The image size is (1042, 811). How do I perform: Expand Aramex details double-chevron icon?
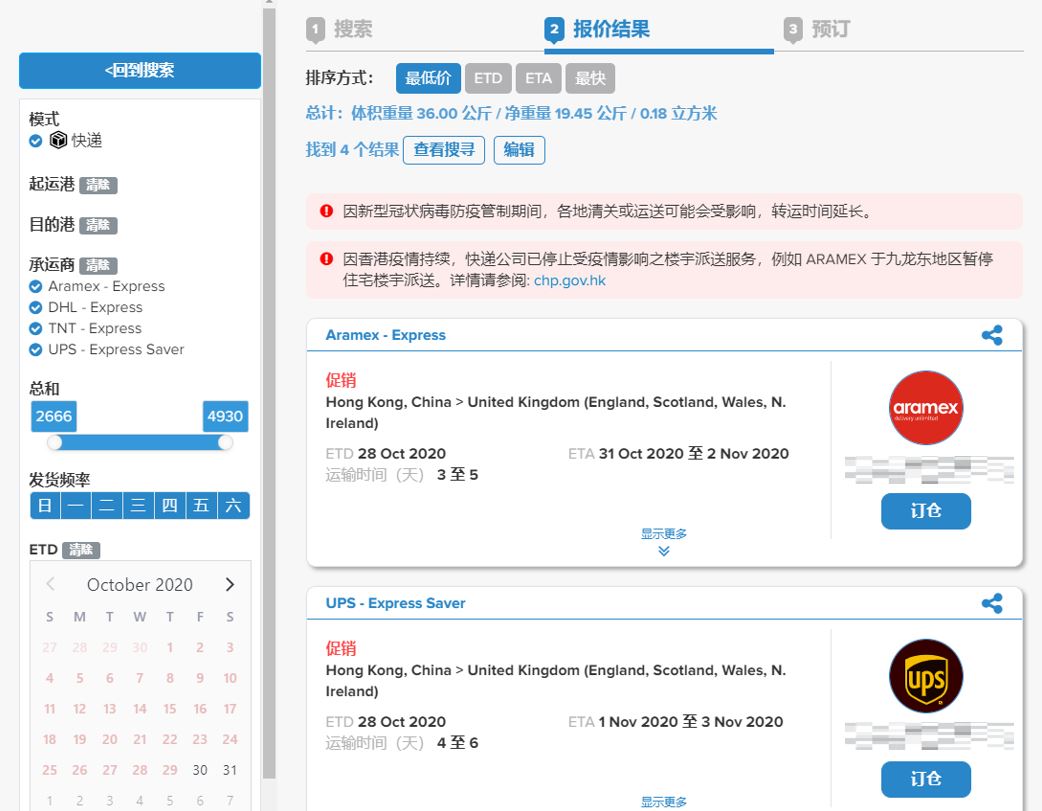[663, 551]
